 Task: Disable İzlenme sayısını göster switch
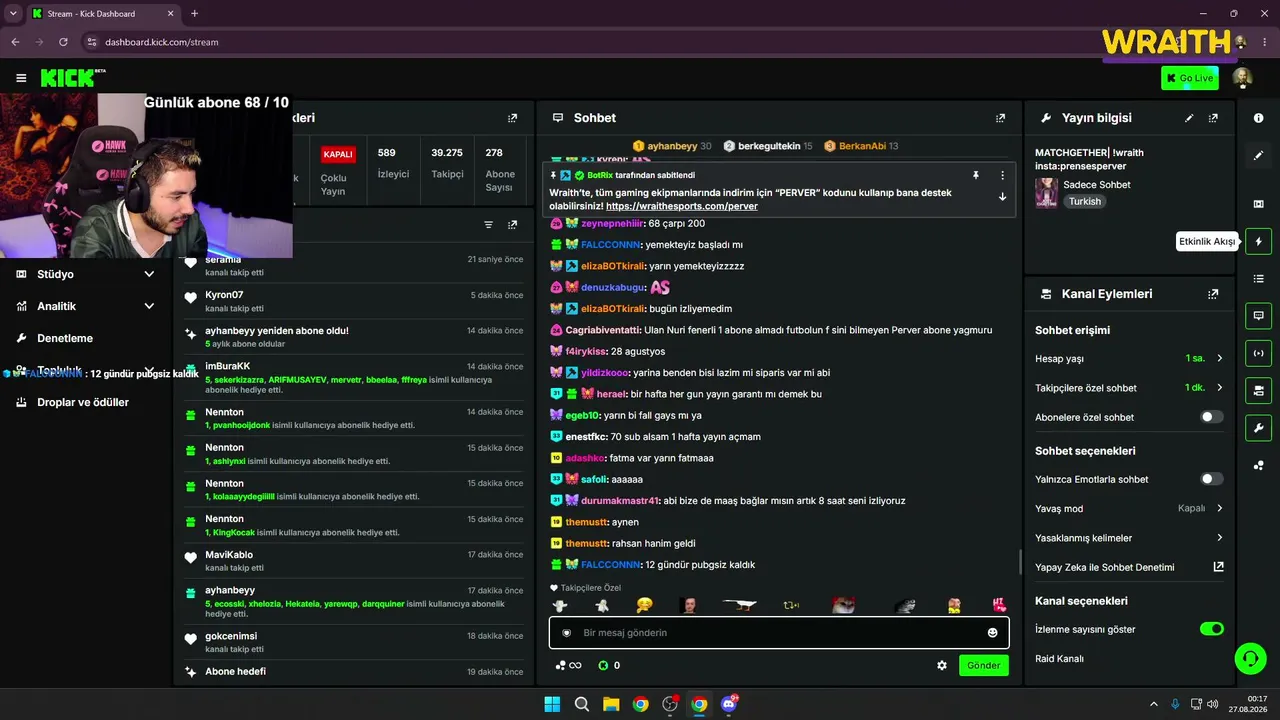pyautogui.click(x=1211, y=629)
